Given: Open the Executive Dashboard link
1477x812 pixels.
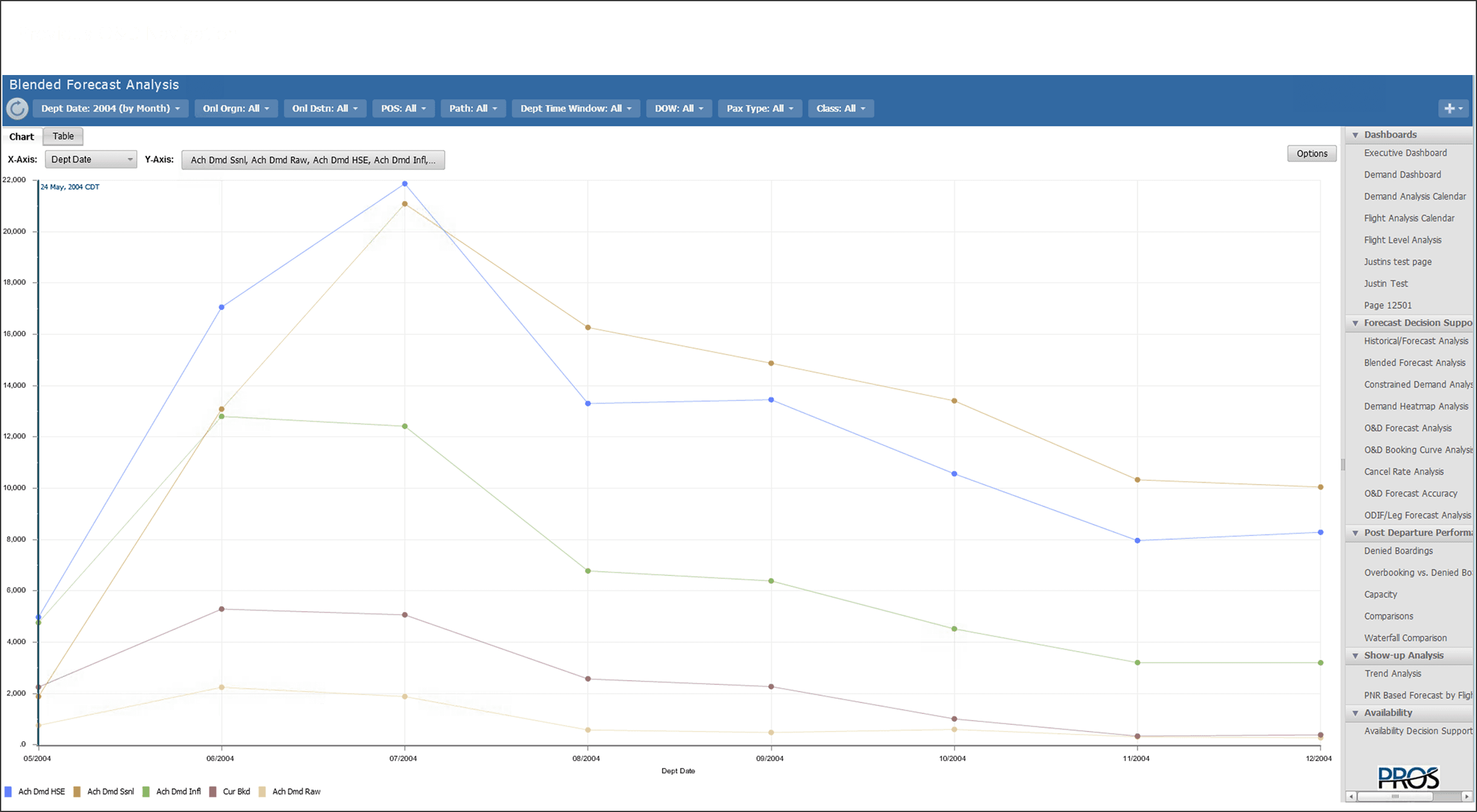Looking at the screenshot, I should click(1405, 153).
